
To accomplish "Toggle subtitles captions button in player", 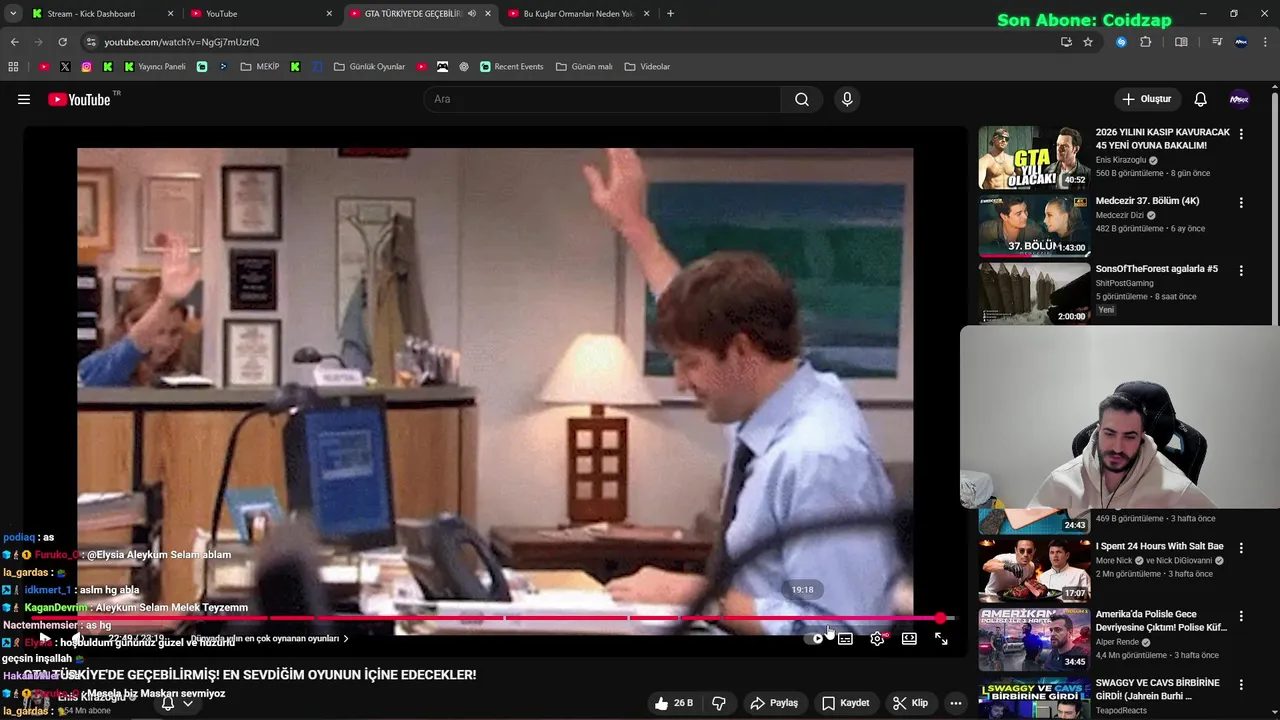I will point(845,638).
